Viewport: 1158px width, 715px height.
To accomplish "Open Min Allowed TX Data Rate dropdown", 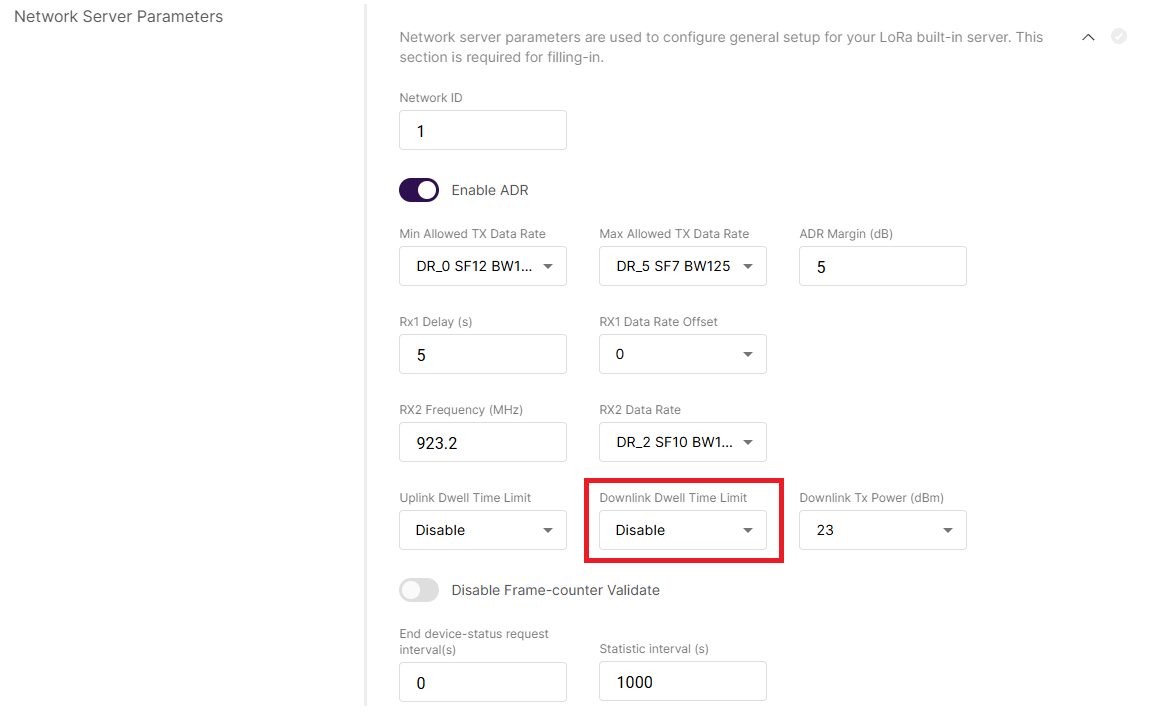I will tap(483, 267).
